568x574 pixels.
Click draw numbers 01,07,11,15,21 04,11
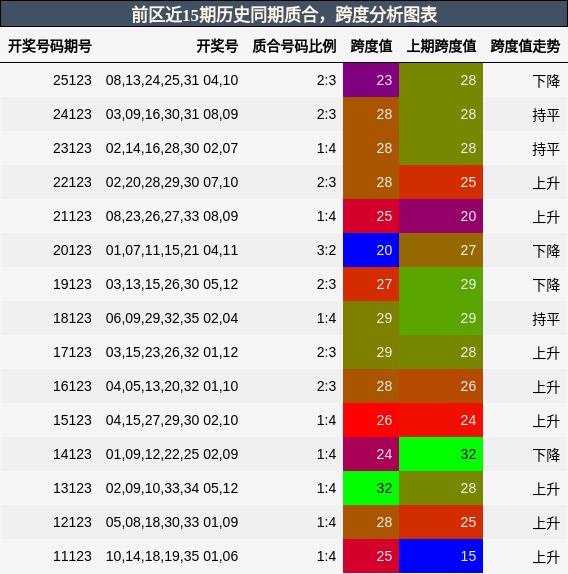click(x=172, y=250)
